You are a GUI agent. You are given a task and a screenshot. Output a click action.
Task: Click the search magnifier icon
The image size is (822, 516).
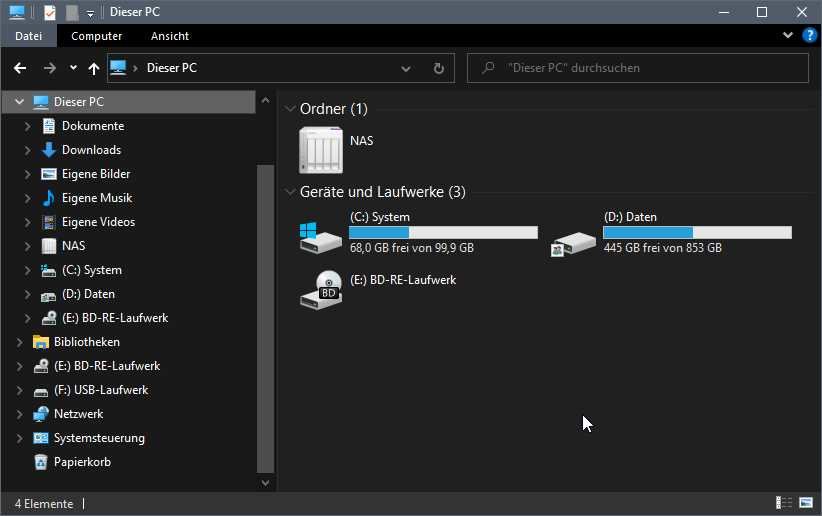488,68
